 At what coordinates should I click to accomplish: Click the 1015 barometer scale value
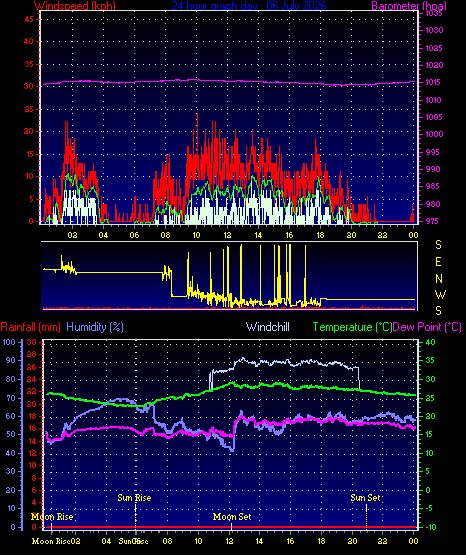433,82
